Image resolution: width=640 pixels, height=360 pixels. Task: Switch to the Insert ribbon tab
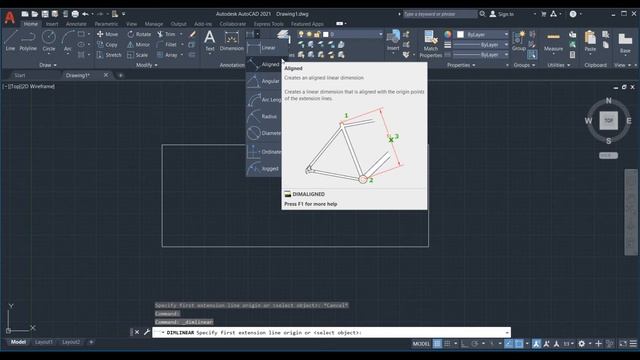[52, 24]
